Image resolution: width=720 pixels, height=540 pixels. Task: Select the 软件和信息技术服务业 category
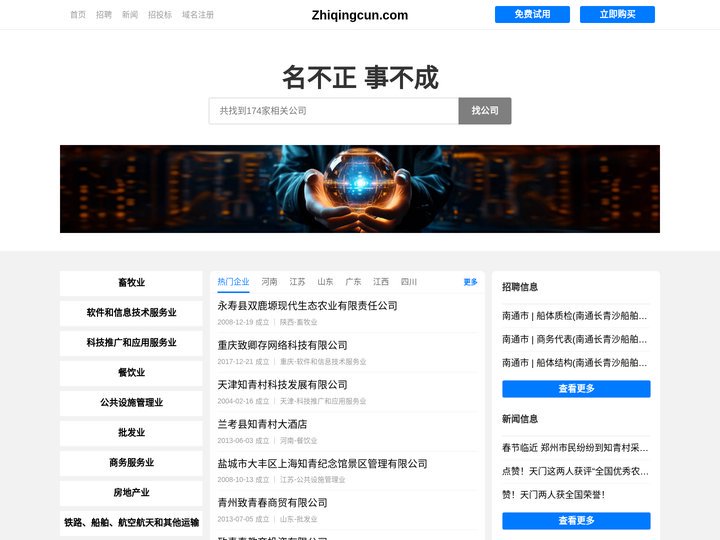click(131, 313)
